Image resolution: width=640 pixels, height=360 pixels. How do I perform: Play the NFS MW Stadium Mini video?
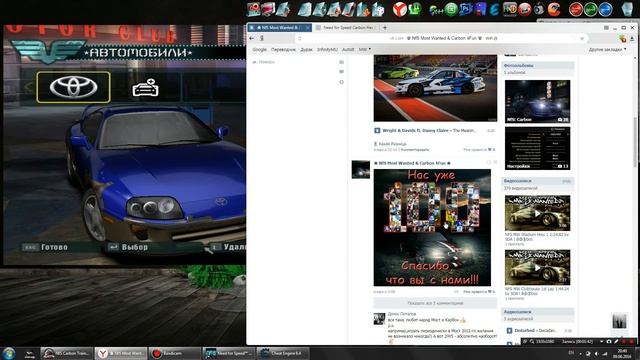tap(537, 213)
